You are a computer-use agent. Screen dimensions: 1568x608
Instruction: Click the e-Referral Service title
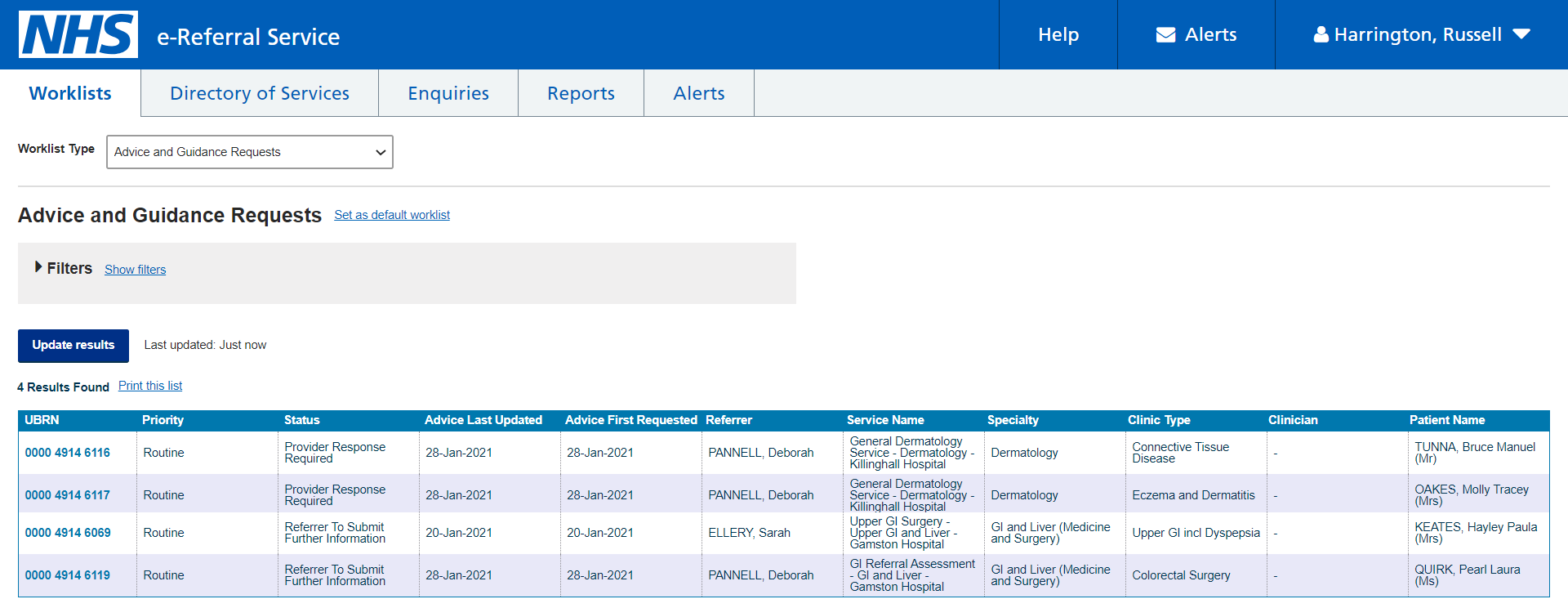click(x=248, y=37)
